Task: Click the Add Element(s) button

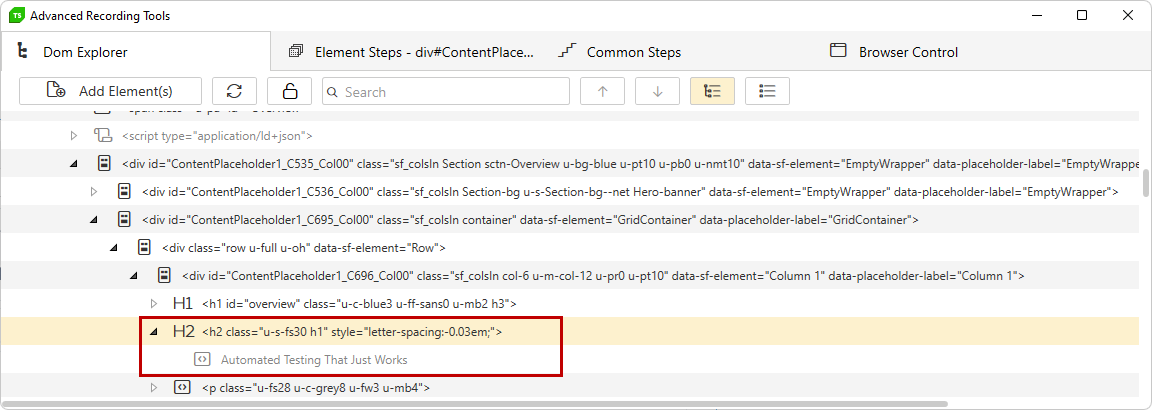Action: pyautogui.click(x=110, y=91)
